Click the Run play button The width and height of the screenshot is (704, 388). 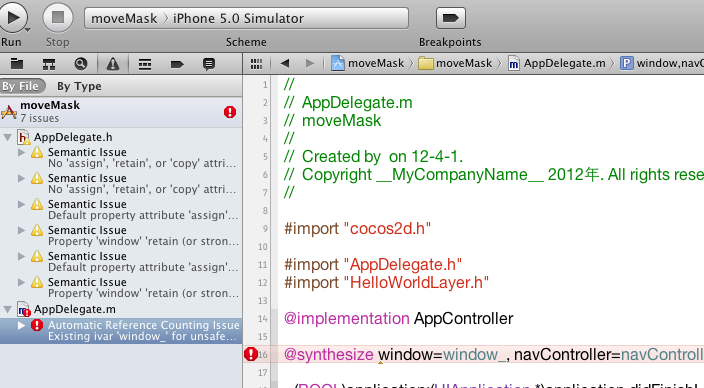click(x=13, y=18)
